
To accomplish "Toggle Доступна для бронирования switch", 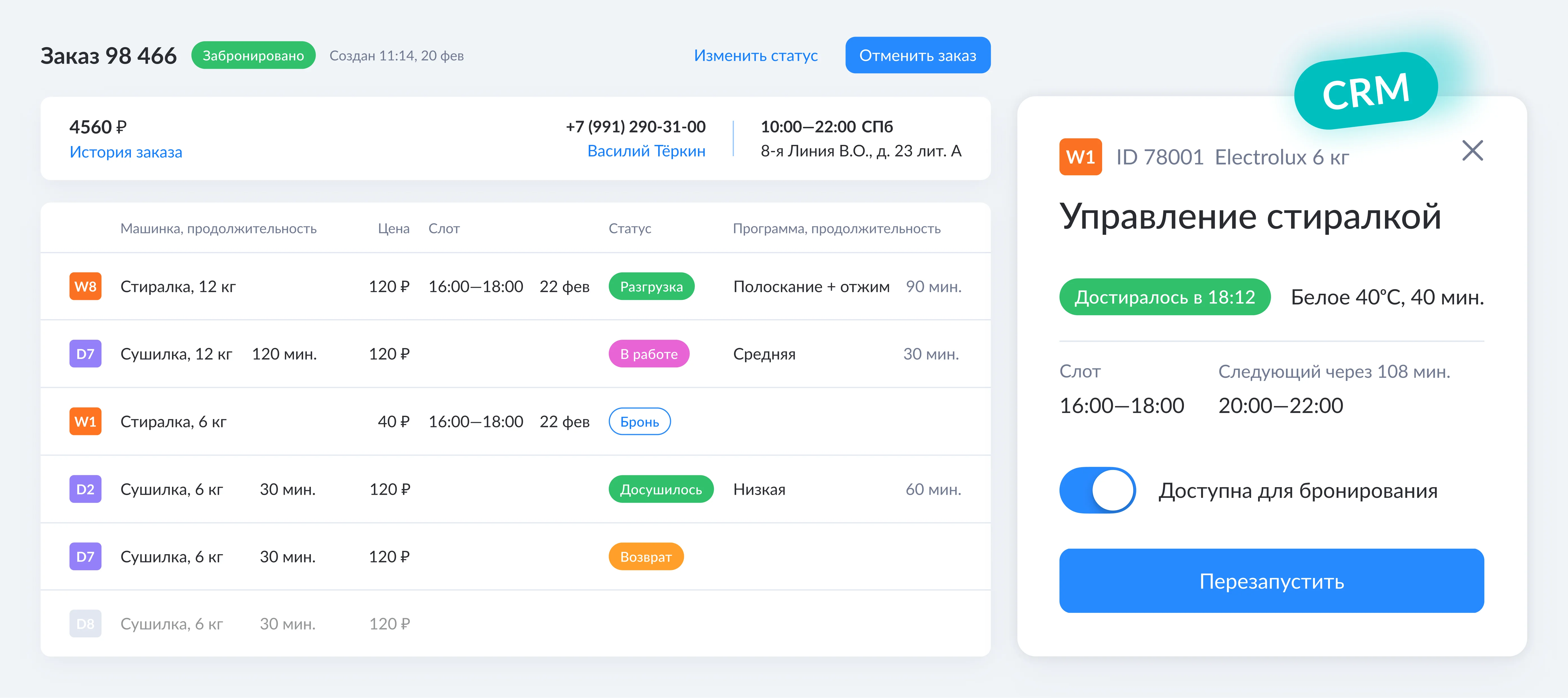I will click(x=1098, y=490).
